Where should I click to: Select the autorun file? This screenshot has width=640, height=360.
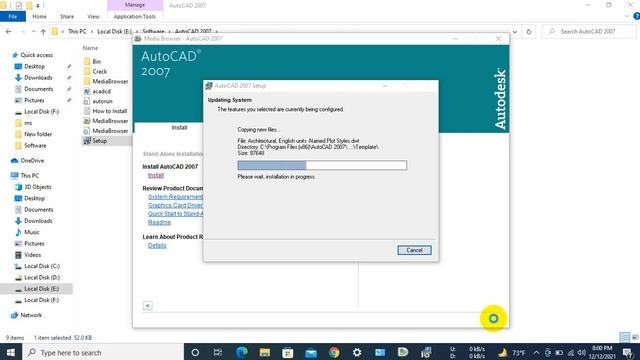(102, 101)
